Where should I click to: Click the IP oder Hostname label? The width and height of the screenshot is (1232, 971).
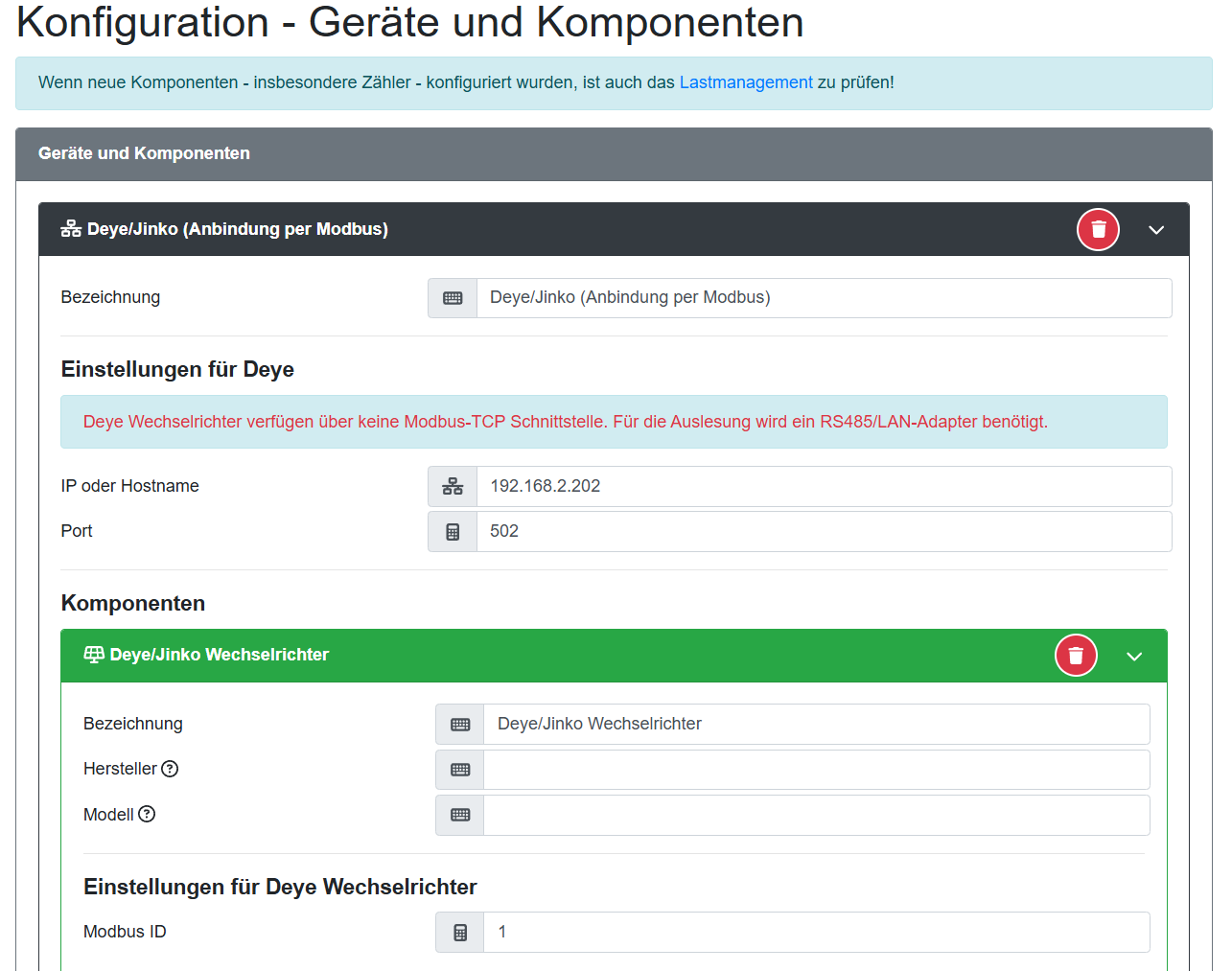coord(130,486)
